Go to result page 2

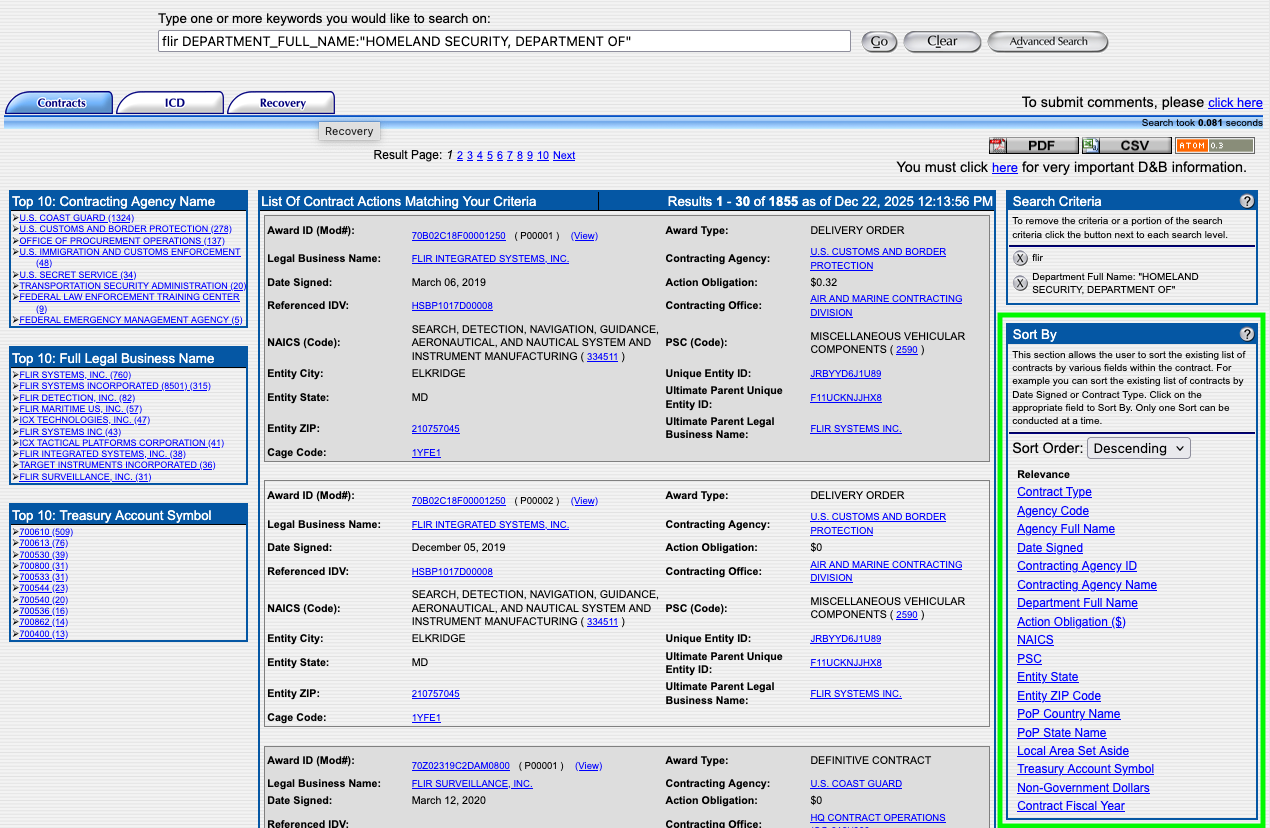point(459,155)
